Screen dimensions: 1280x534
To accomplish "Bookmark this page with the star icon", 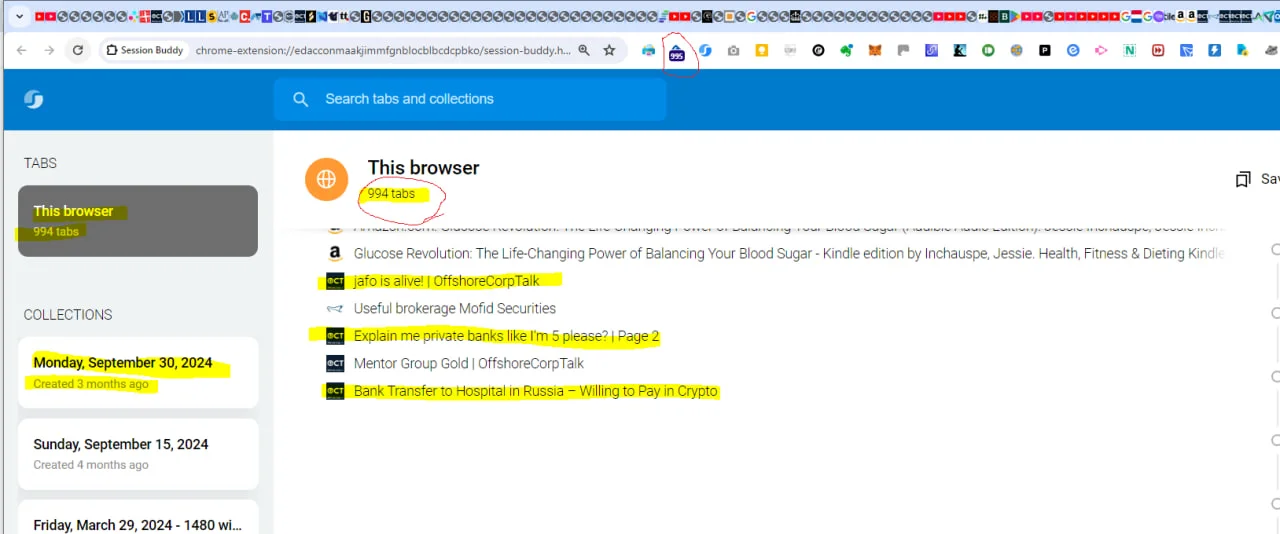I will [x=609, y=50].
